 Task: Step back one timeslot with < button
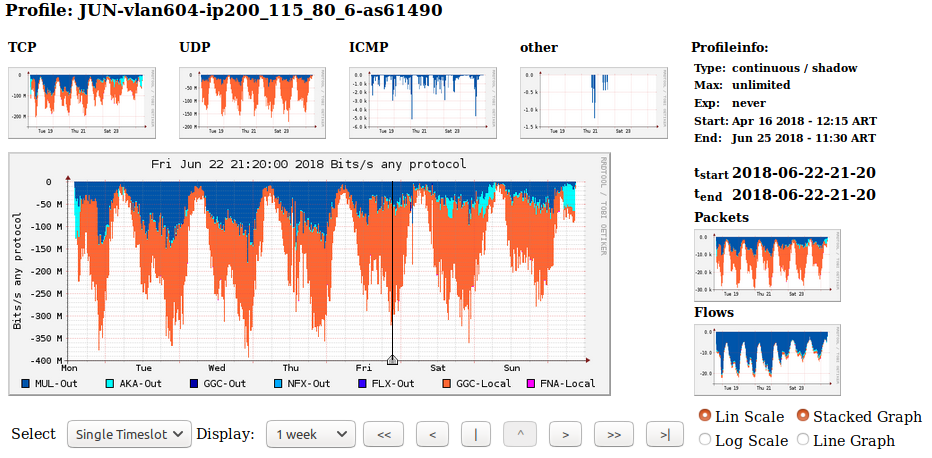click(x=431, y=434)
